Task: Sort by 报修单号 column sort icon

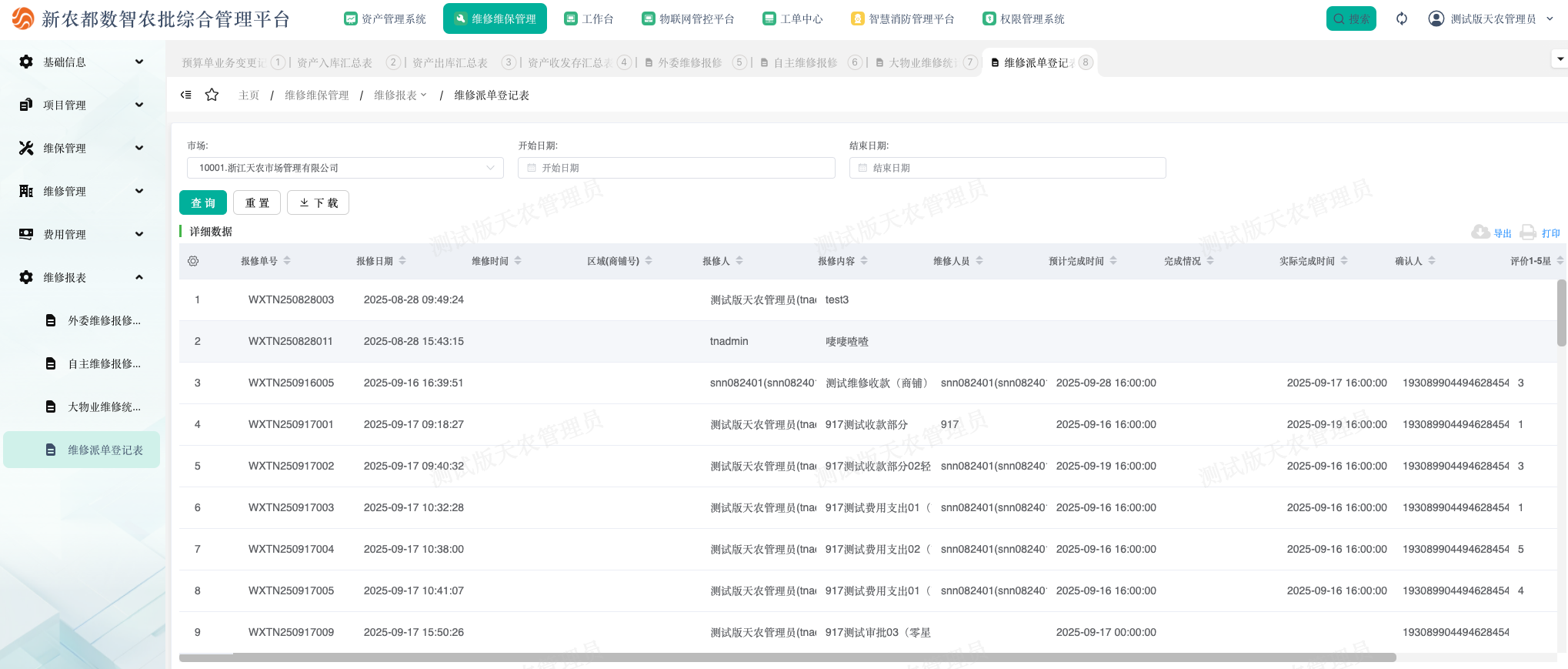Action: coord(287,261)
